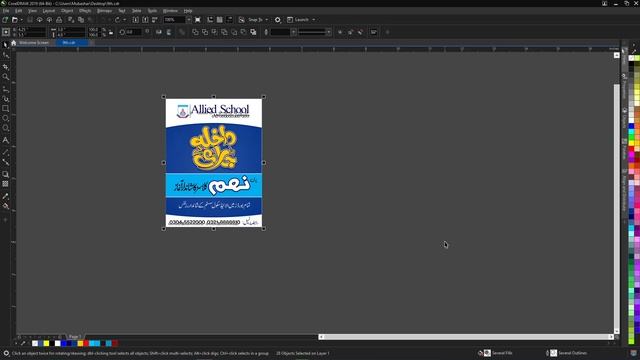This screenshot has width=640, height=360.
Task: Choose the Rectangle tool
Action: coord(5,109)
